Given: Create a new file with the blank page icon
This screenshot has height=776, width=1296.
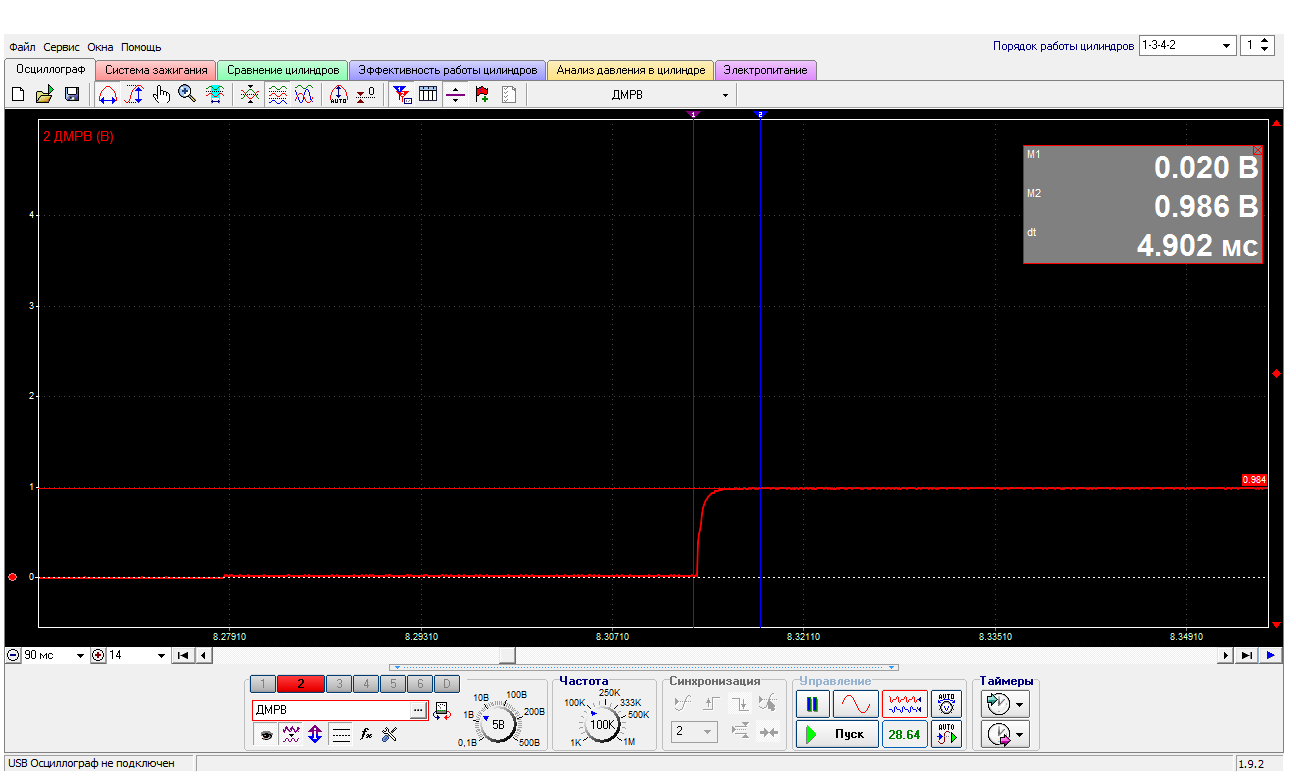Looking at the screenshot, I should (17, 94).
